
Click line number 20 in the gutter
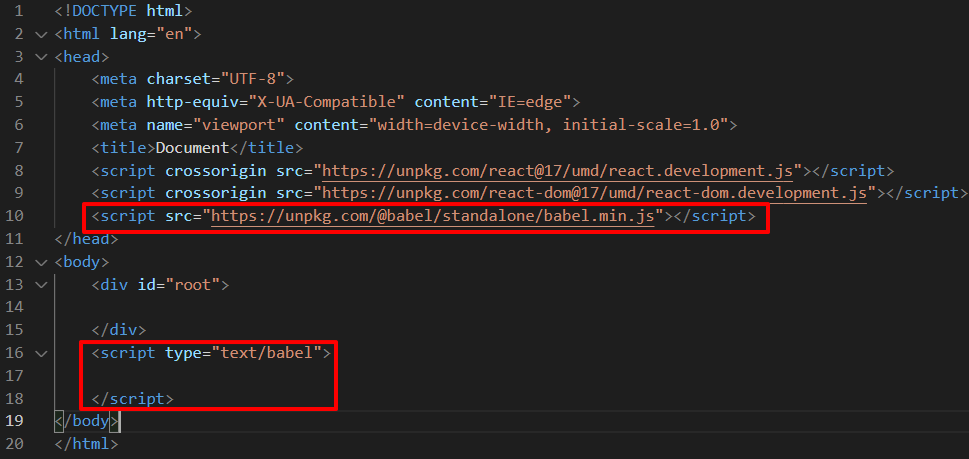(x=14, y=444)
